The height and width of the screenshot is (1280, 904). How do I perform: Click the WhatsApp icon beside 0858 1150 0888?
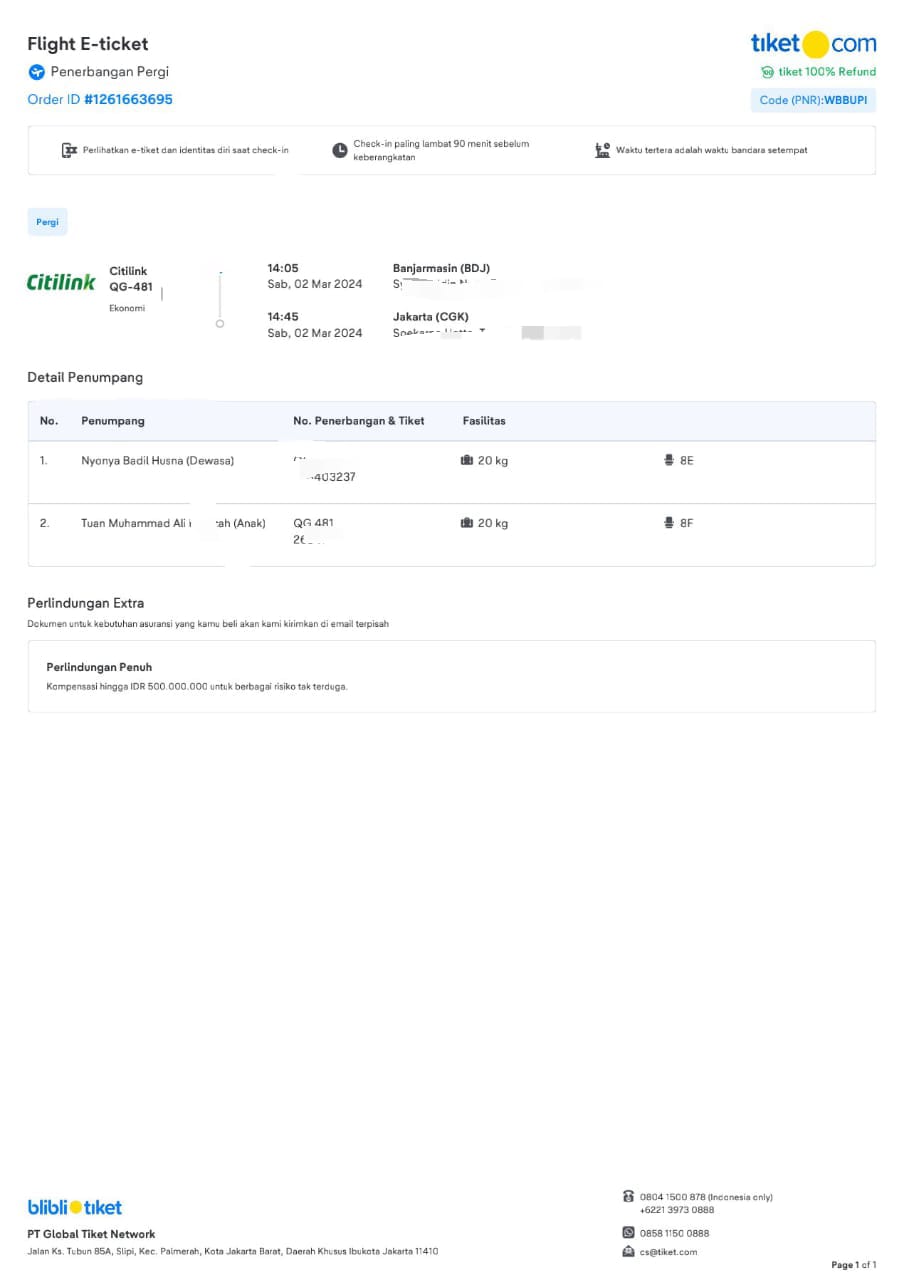click(628, 1233)
